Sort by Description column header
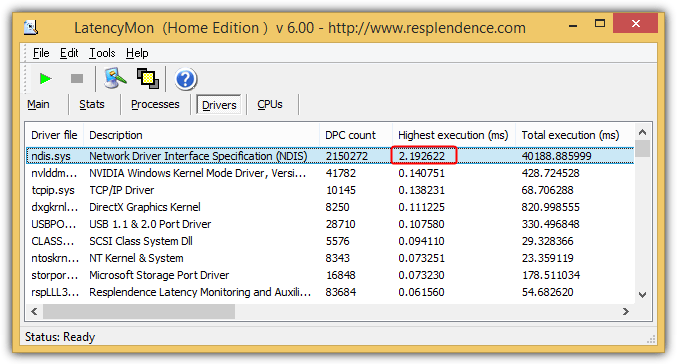This screenshot has width=677, height=364. [x=201, y=135]
